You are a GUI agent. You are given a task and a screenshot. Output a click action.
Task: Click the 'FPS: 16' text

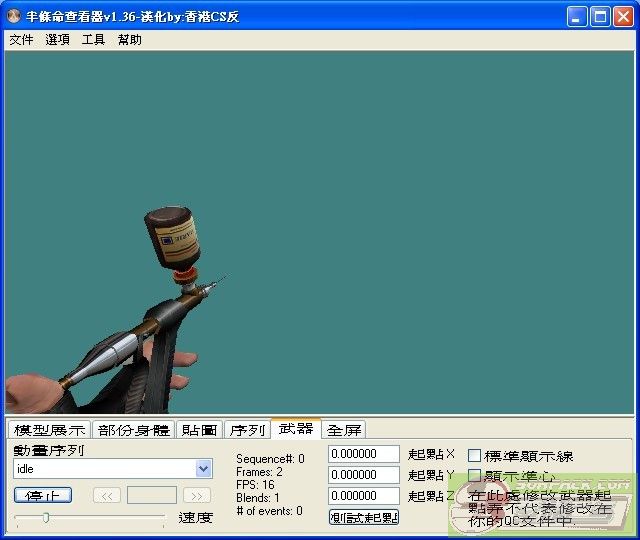point(255,485)
